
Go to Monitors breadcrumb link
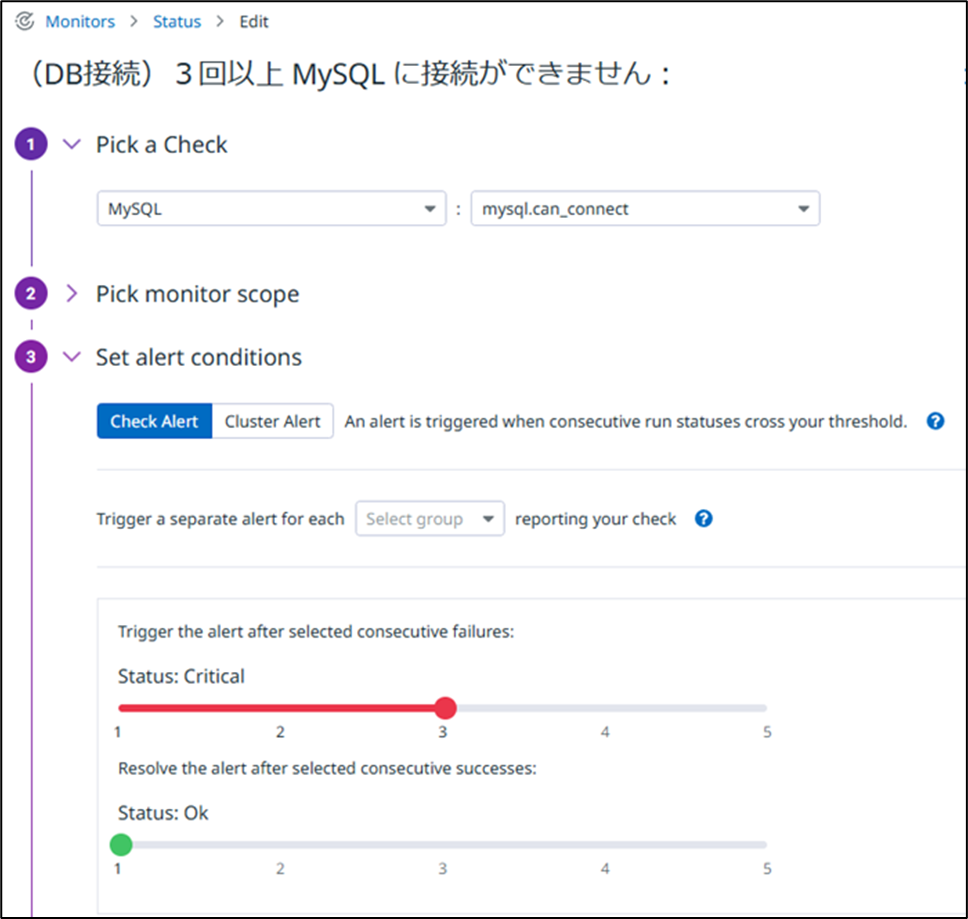(x=80, y=22)
